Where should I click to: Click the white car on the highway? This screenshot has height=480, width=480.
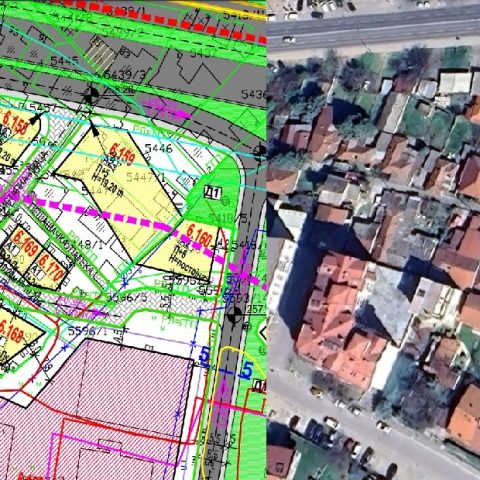pos(289,40)
